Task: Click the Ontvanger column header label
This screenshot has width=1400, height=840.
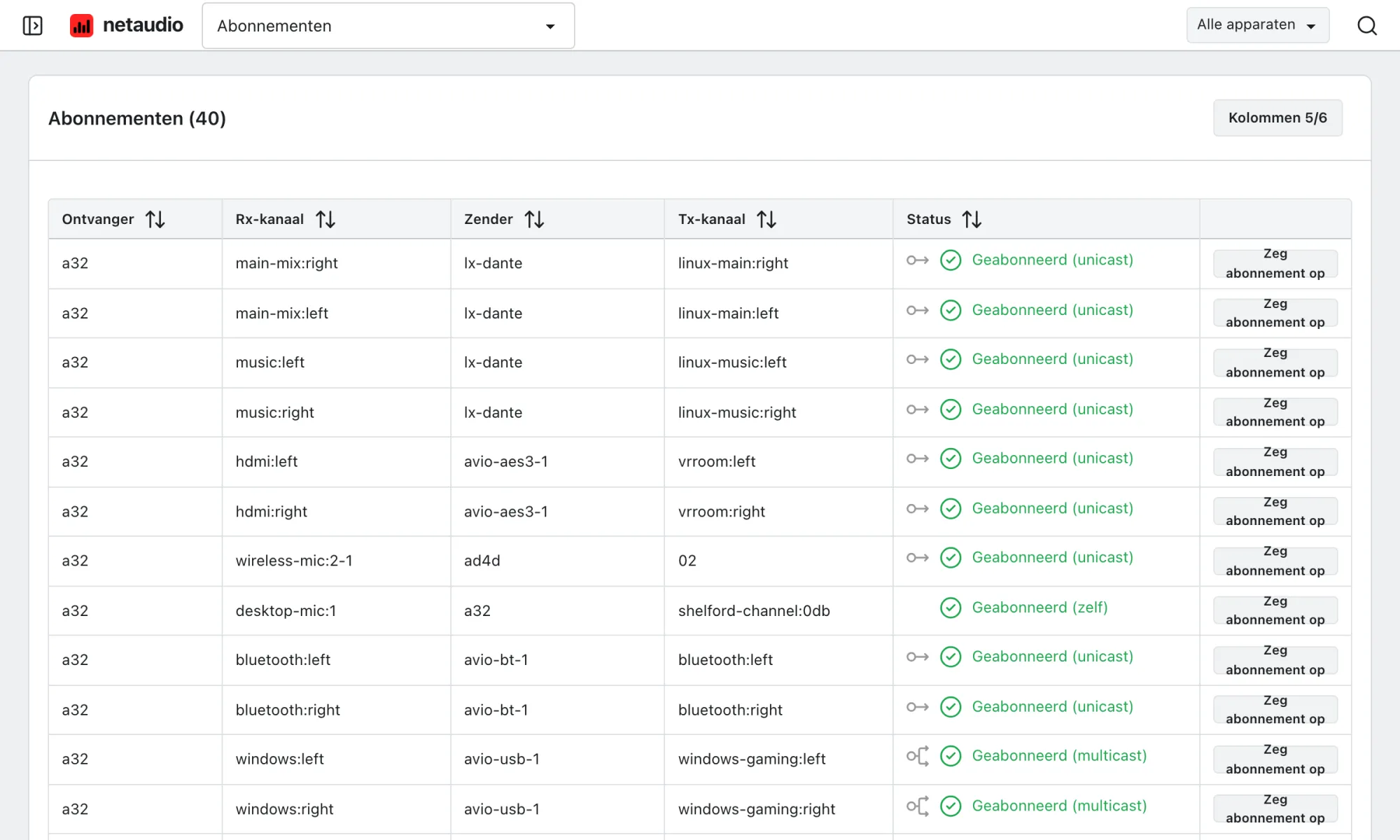Action: (98, 219)
